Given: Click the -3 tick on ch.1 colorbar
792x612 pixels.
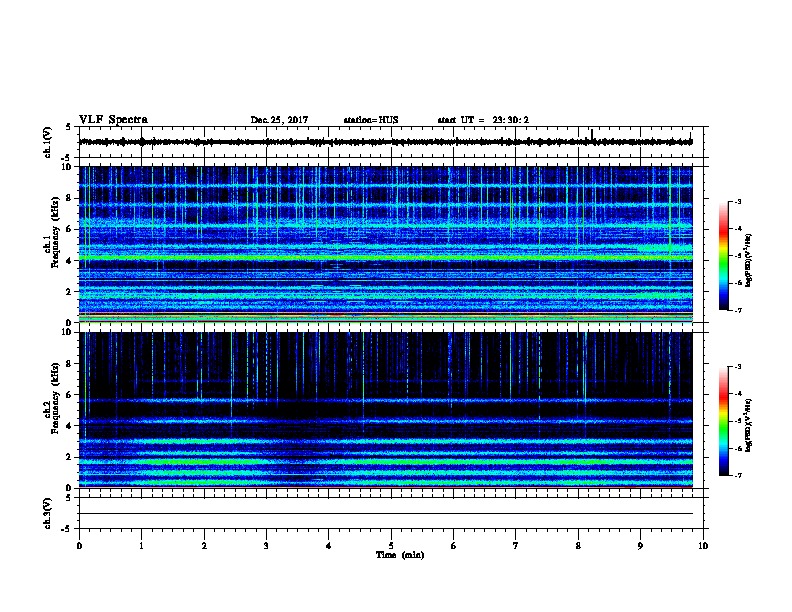Looking at the screenshot, I should [x=737, y=201].
